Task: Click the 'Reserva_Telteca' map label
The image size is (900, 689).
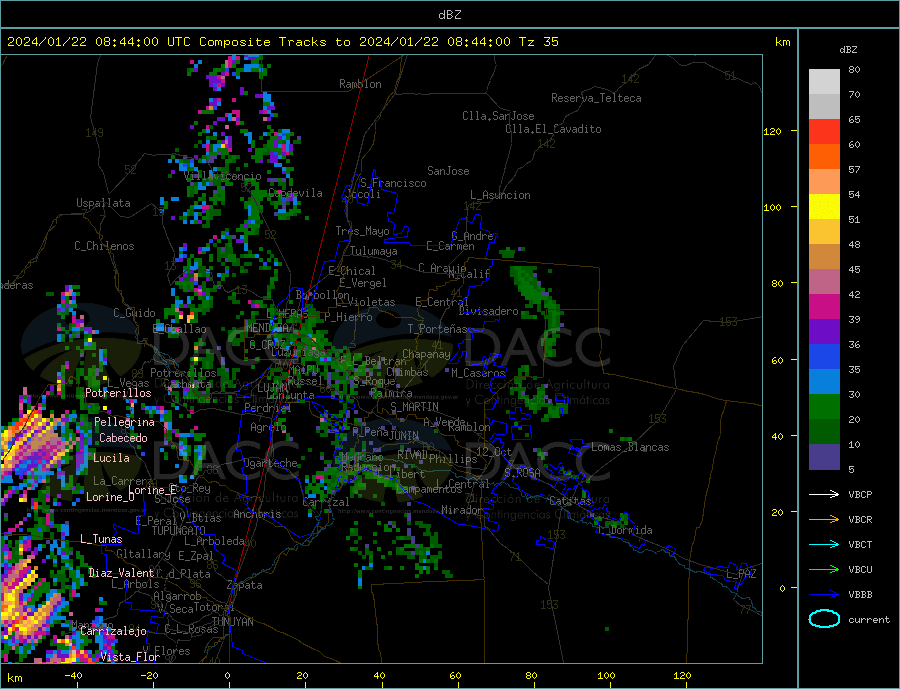Action: 596,98
